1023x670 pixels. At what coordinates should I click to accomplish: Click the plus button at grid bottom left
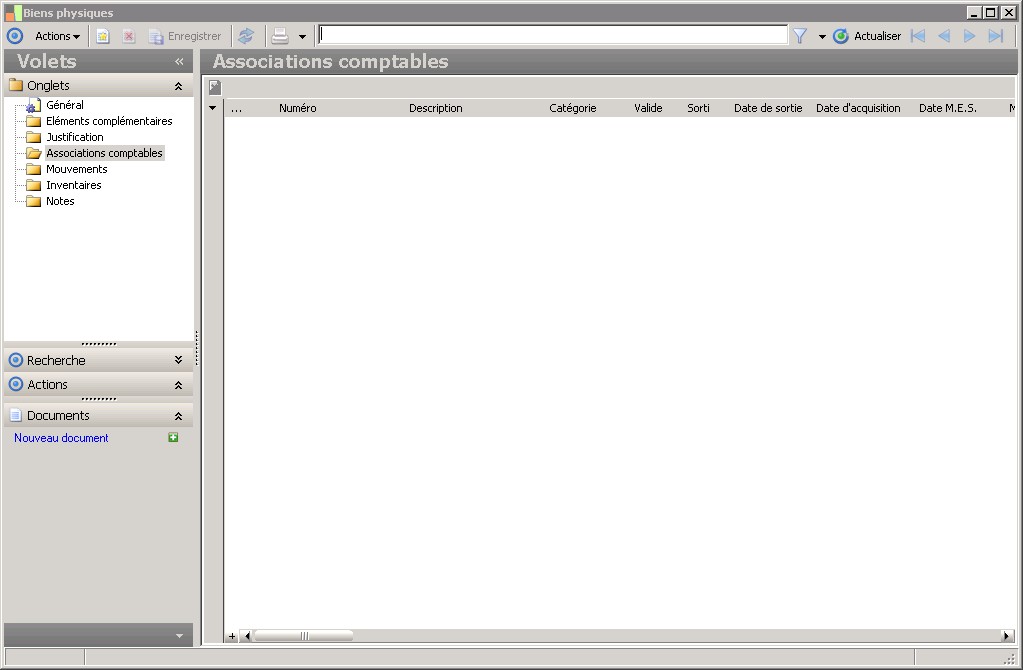point(232,636)
